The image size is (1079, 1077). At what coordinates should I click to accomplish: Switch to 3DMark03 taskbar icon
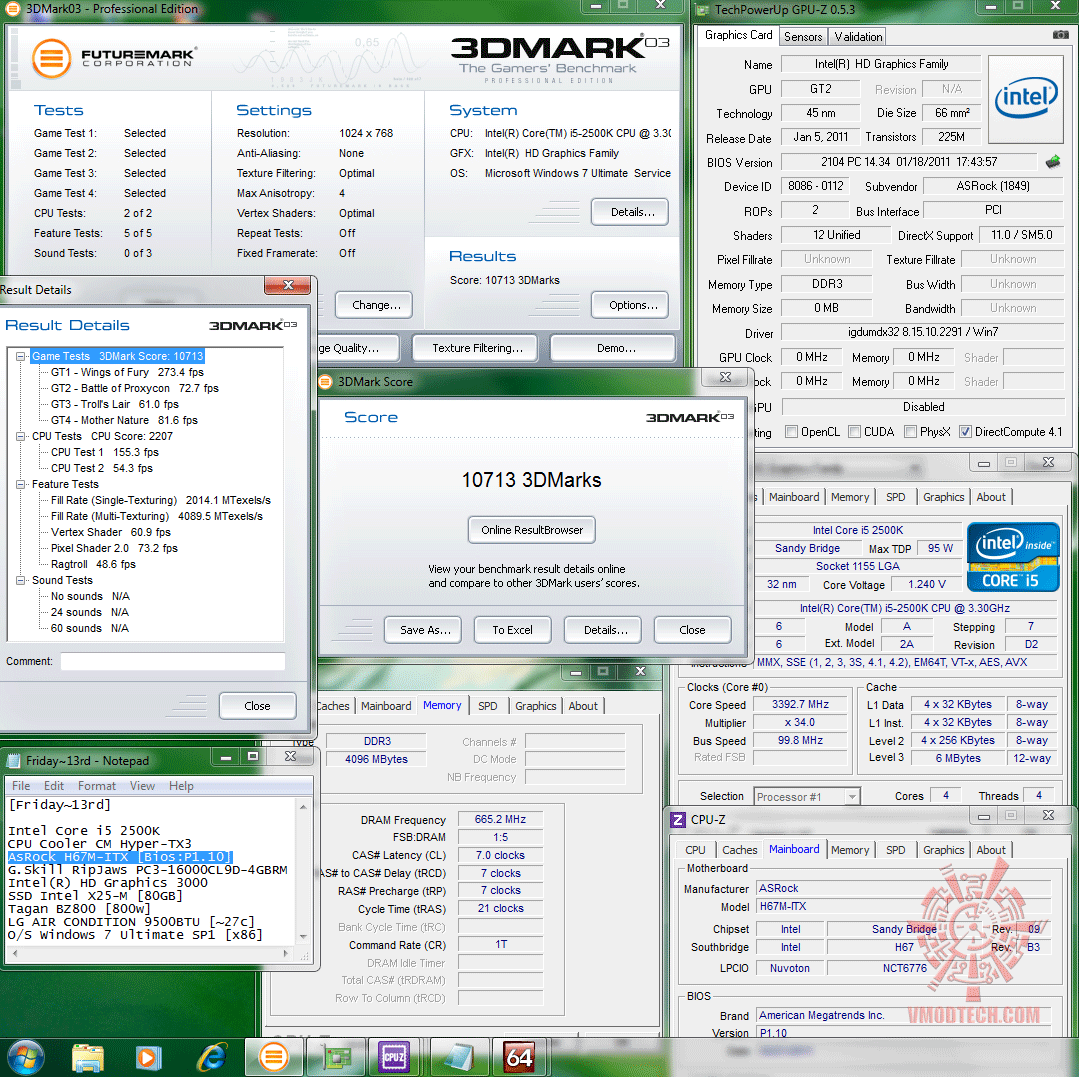(x=274, y=1058)
